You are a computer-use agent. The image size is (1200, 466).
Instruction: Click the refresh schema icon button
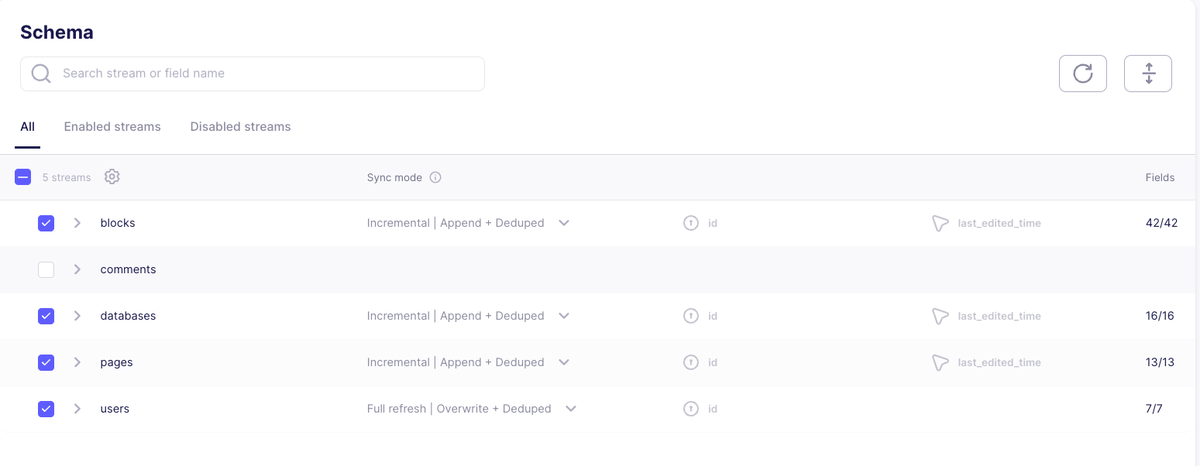[1083, 73]
